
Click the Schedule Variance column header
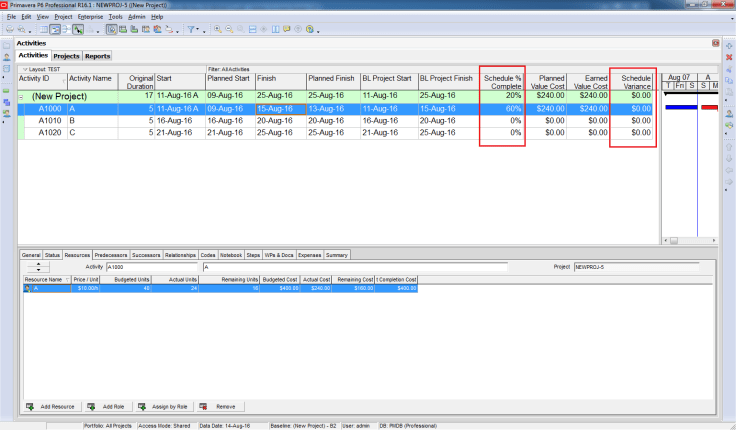pos(633,82)
